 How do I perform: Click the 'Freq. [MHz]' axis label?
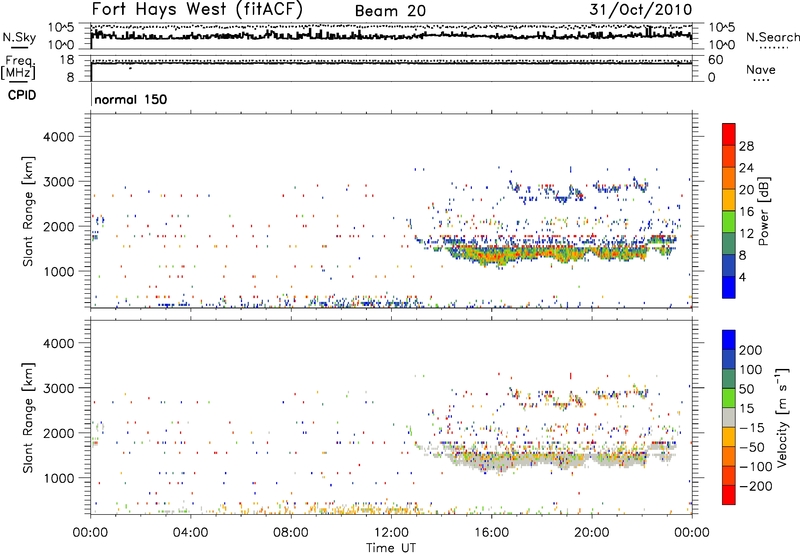click(18, 67)
